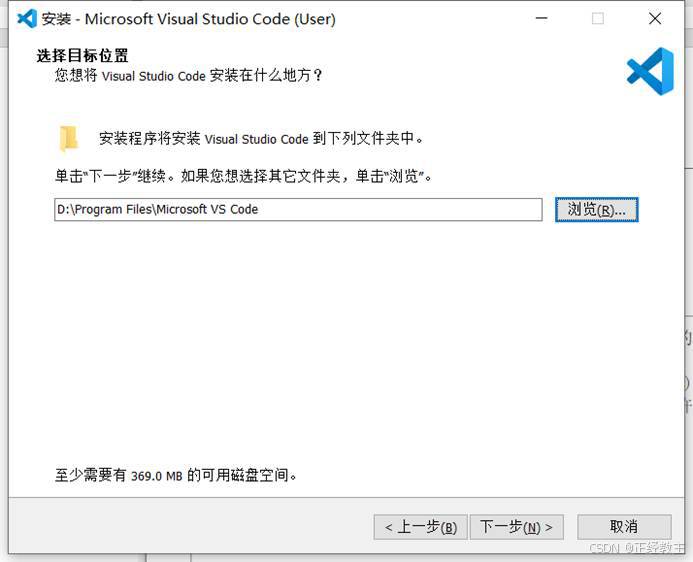Close the setup window with X
The width and height of the screenshot is (693, 562).
(655, 19)
